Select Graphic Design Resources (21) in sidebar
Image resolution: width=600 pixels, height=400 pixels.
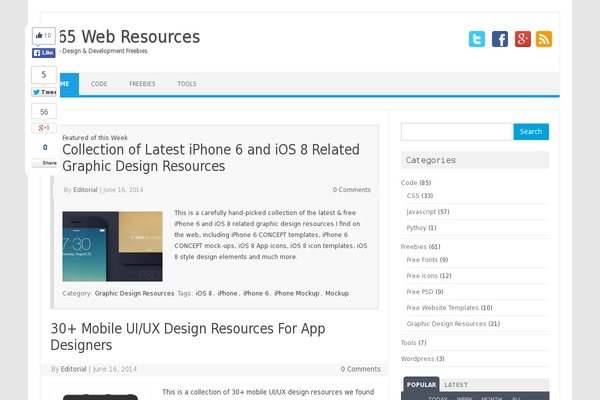pyautogui.click(x=453, y=324)
